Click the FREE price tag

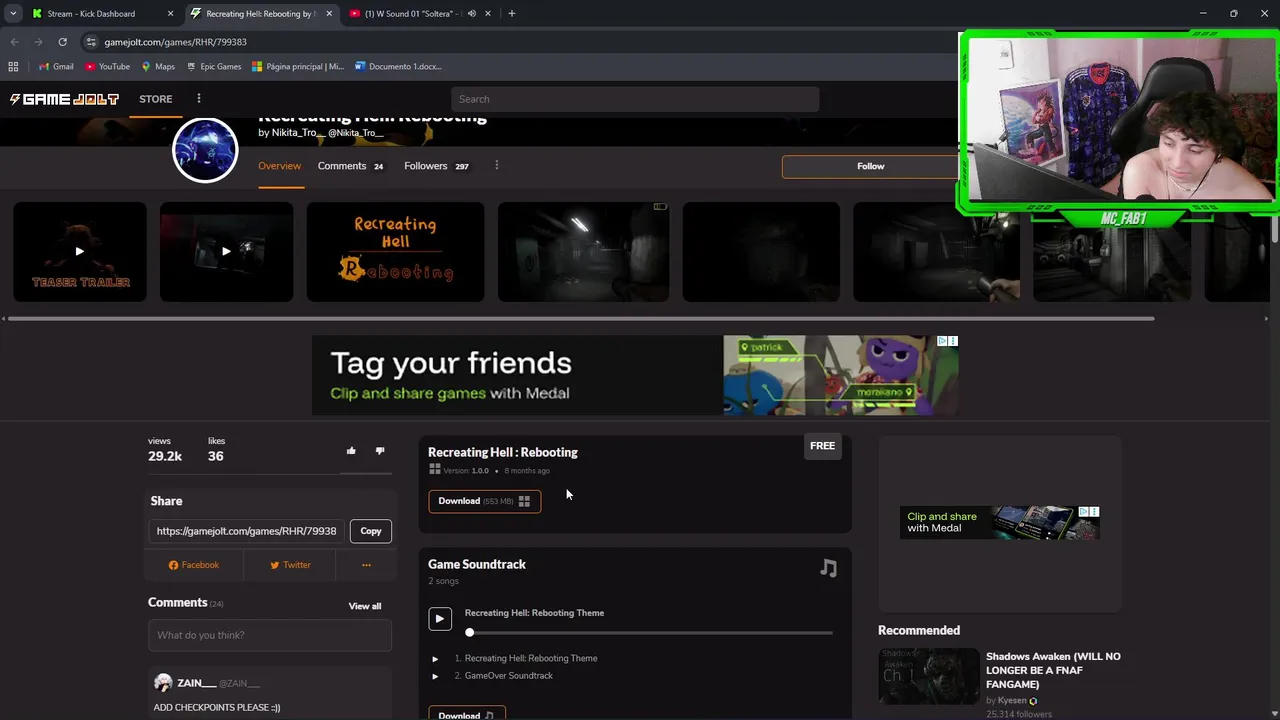(x=822, y=446)
